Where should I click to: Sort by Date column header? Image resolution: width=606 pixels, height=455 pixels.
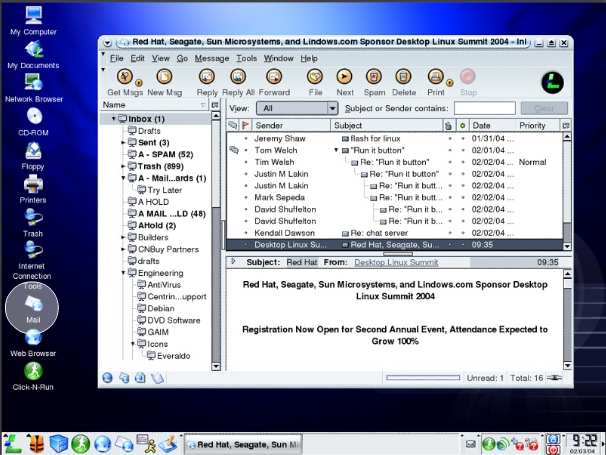click(492, 125)
